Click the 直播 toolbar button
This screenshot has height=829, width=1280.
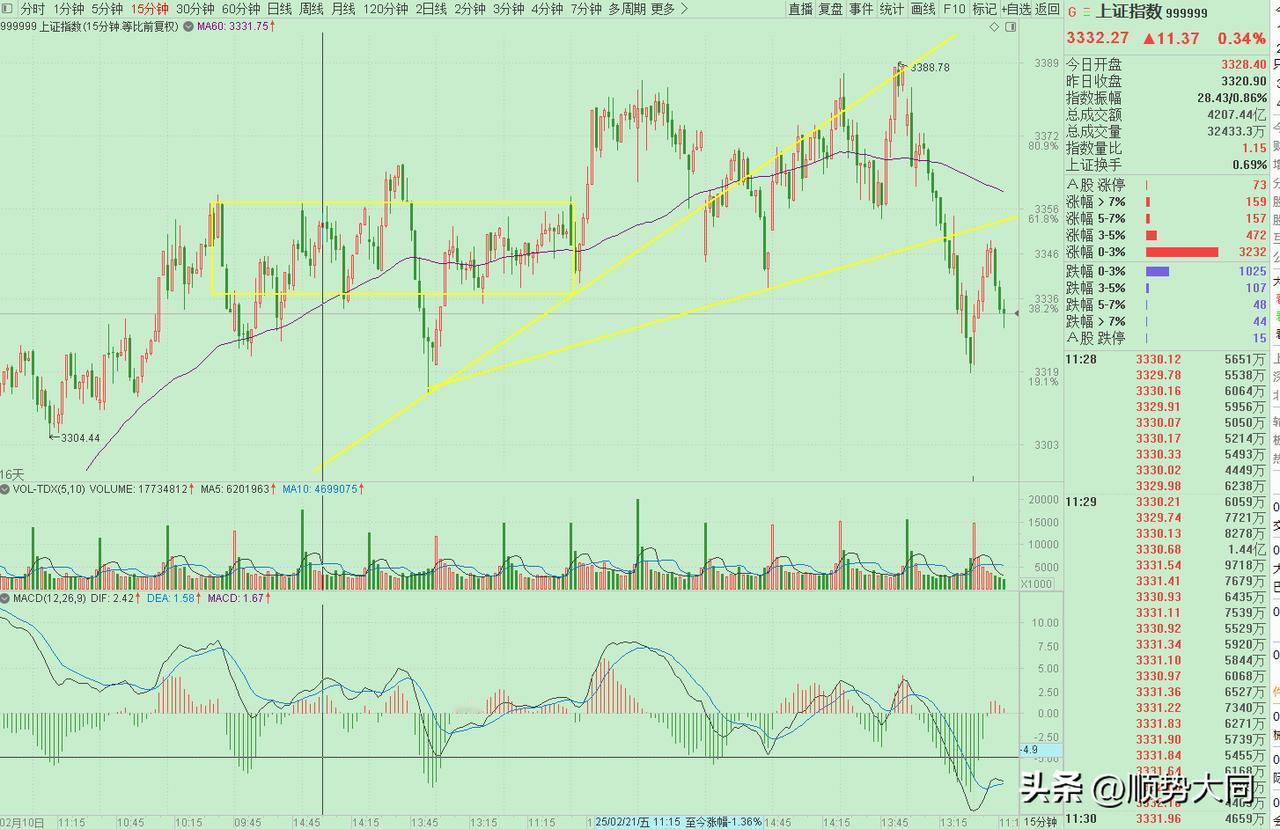800,9
